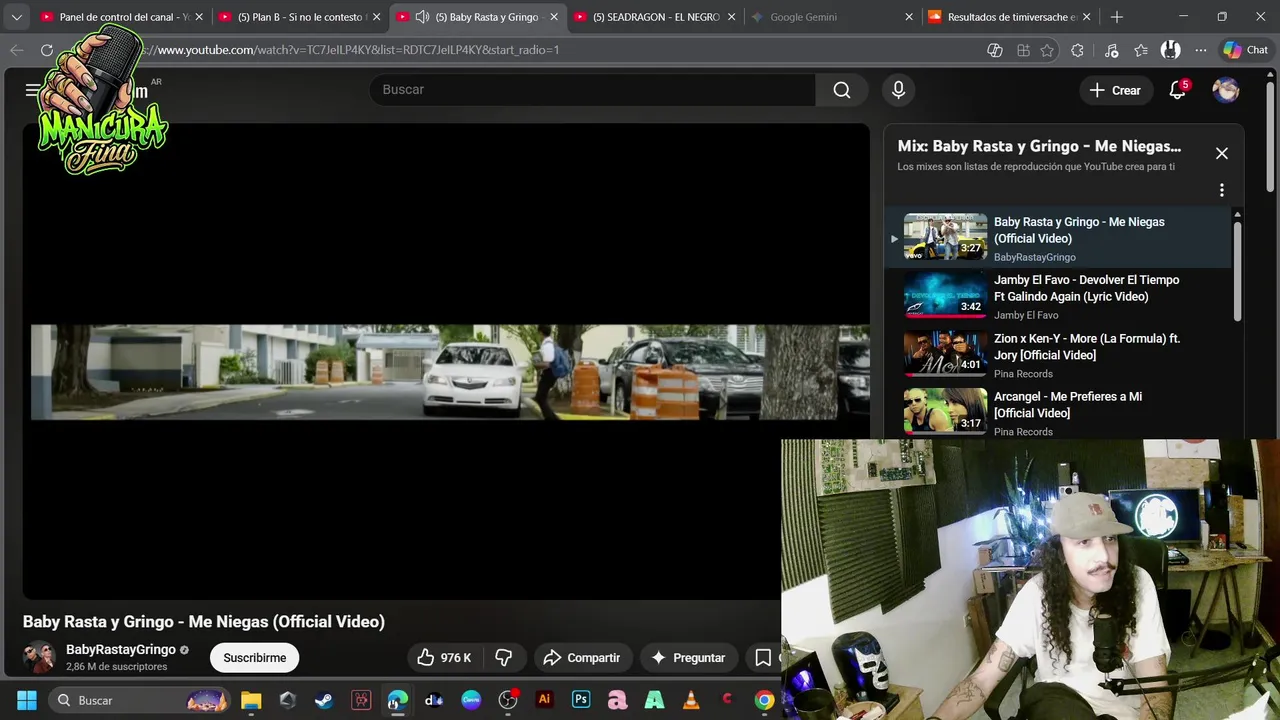Close the Google Gemini tab

point(908,17)
